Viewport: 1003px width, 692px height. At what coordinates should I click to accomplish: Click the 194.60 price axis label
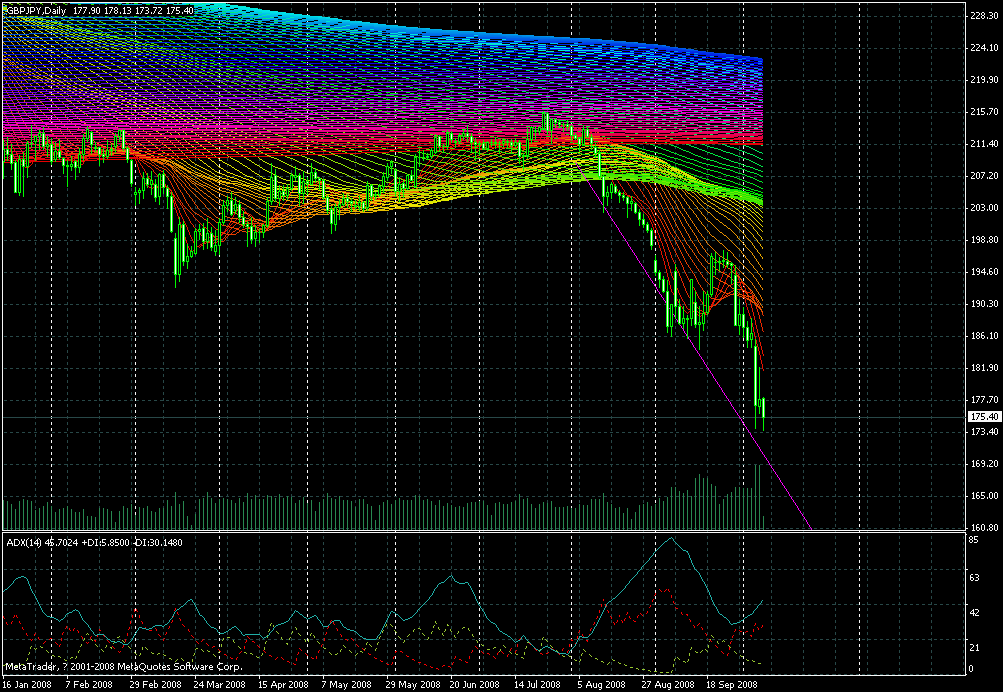pos(984,272)
